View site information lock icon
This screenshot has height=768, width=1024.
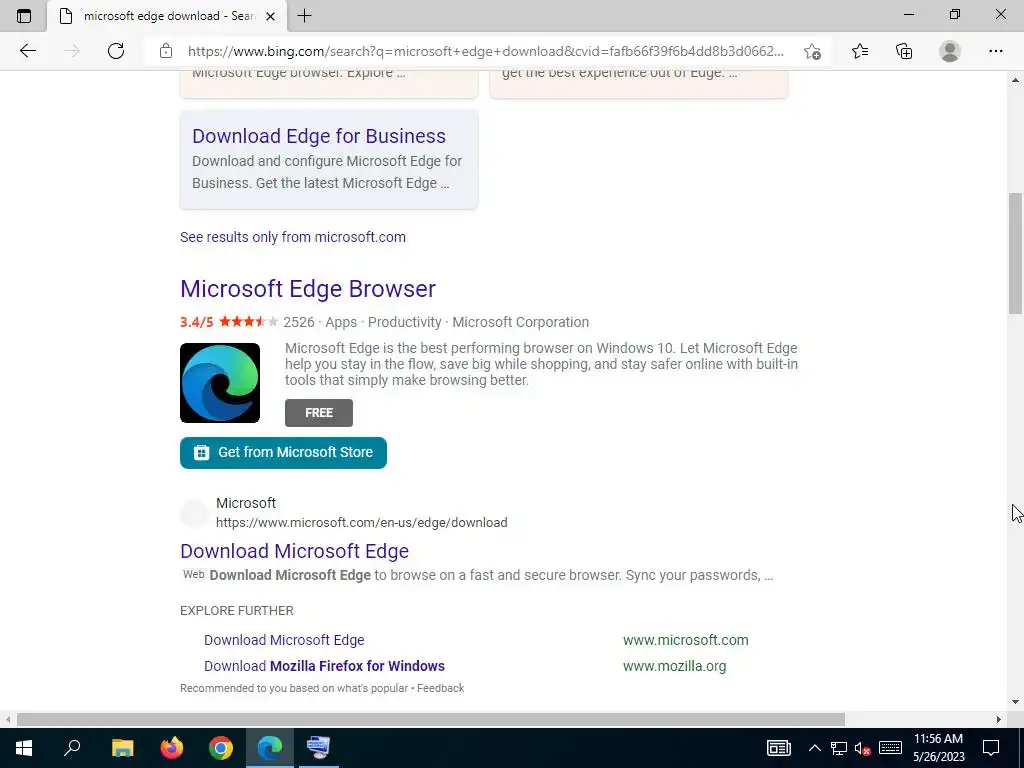coord(166,51)
